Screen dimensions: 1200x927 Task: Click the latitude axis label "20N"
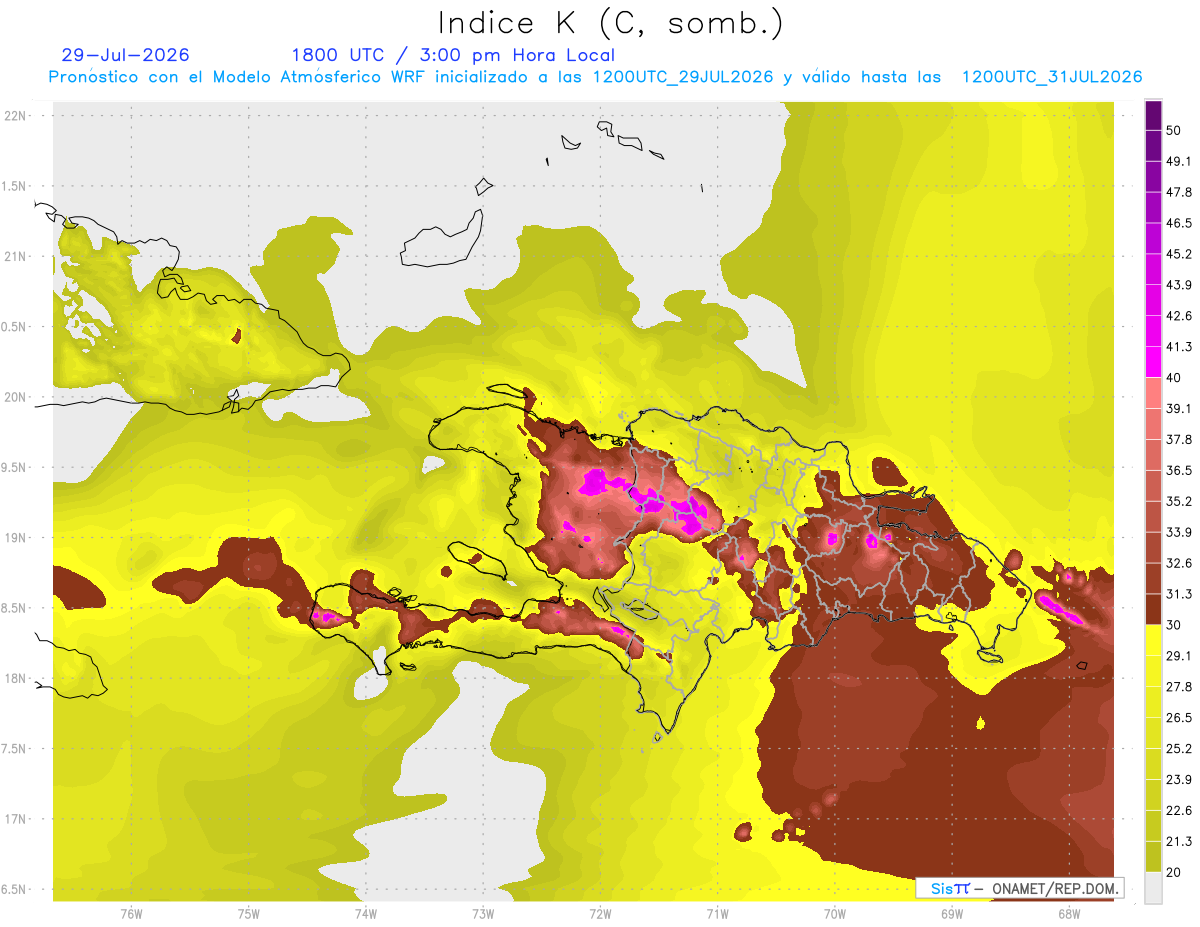pos(15,397)
